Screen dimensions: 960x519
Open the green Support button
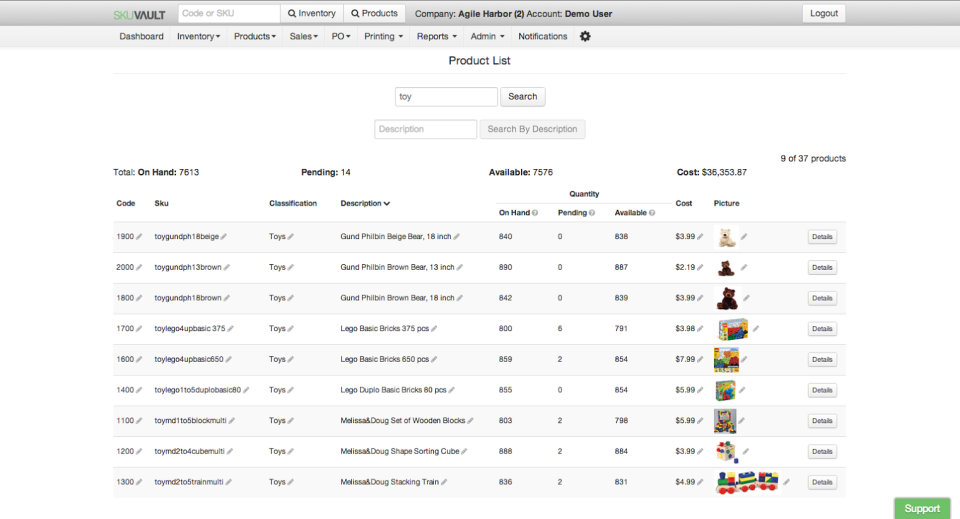tap(922, 508)
